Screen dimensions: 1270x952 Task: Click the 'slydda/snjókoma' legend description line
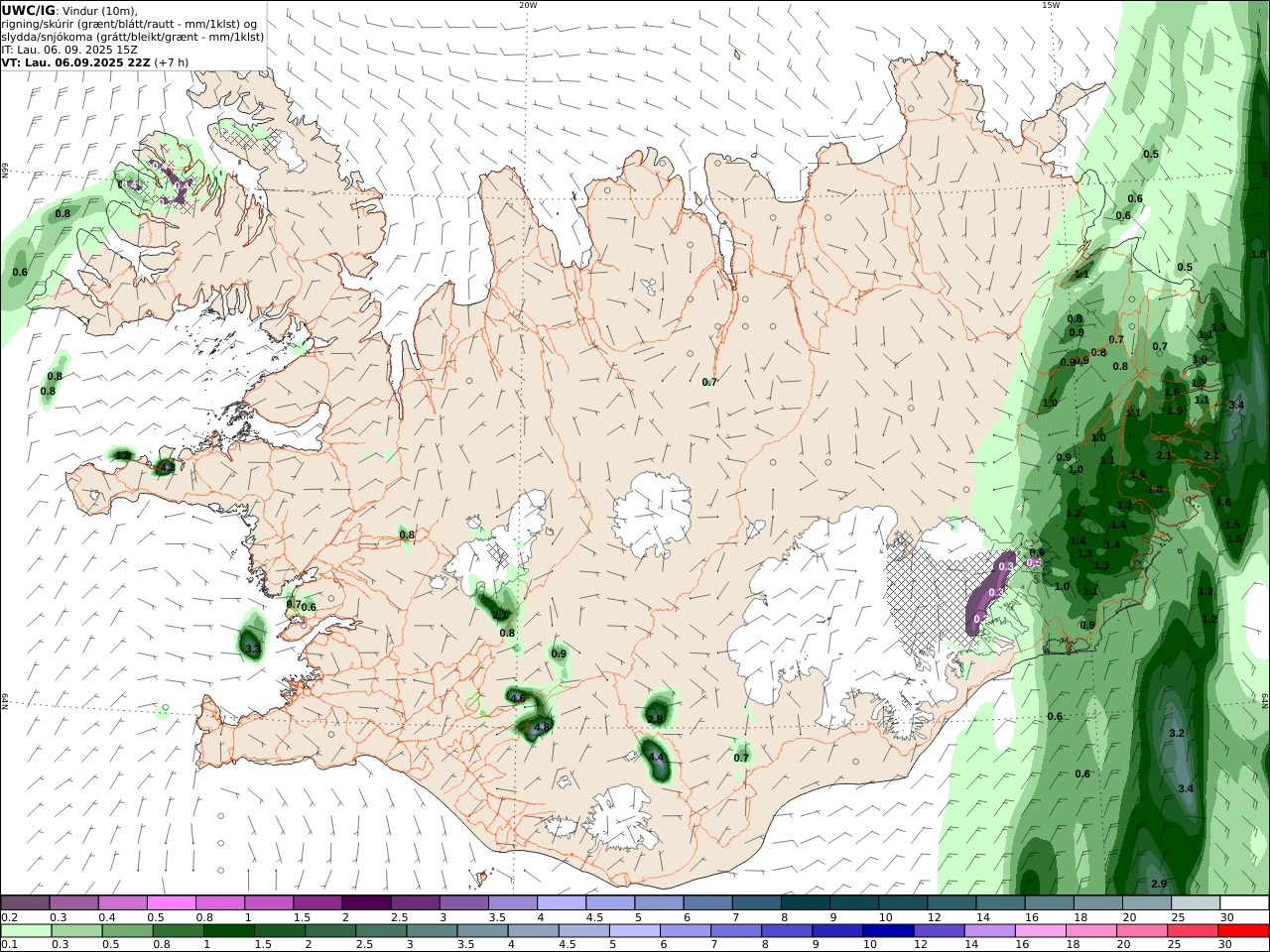coord(132,36)
